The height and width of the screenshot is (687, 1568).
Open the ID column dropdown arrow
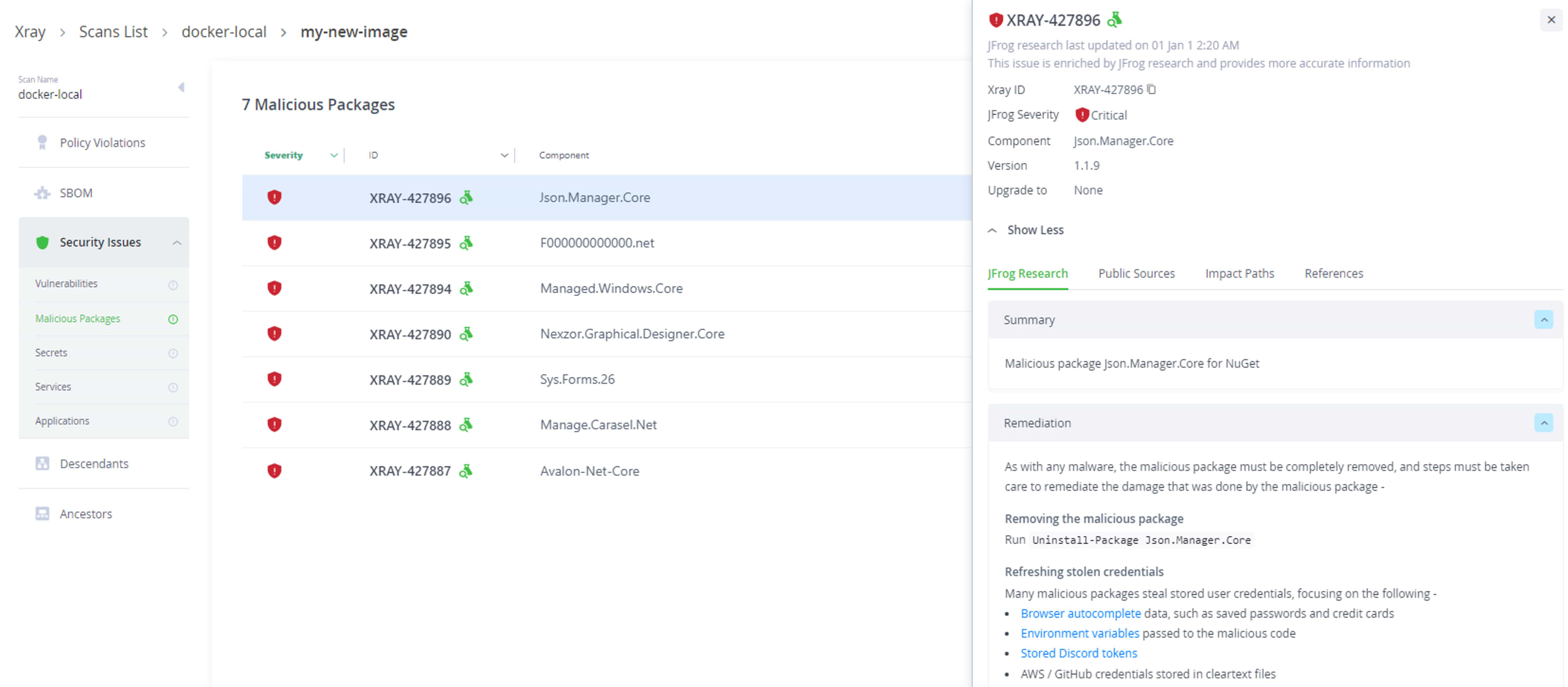tap(504, 155)
